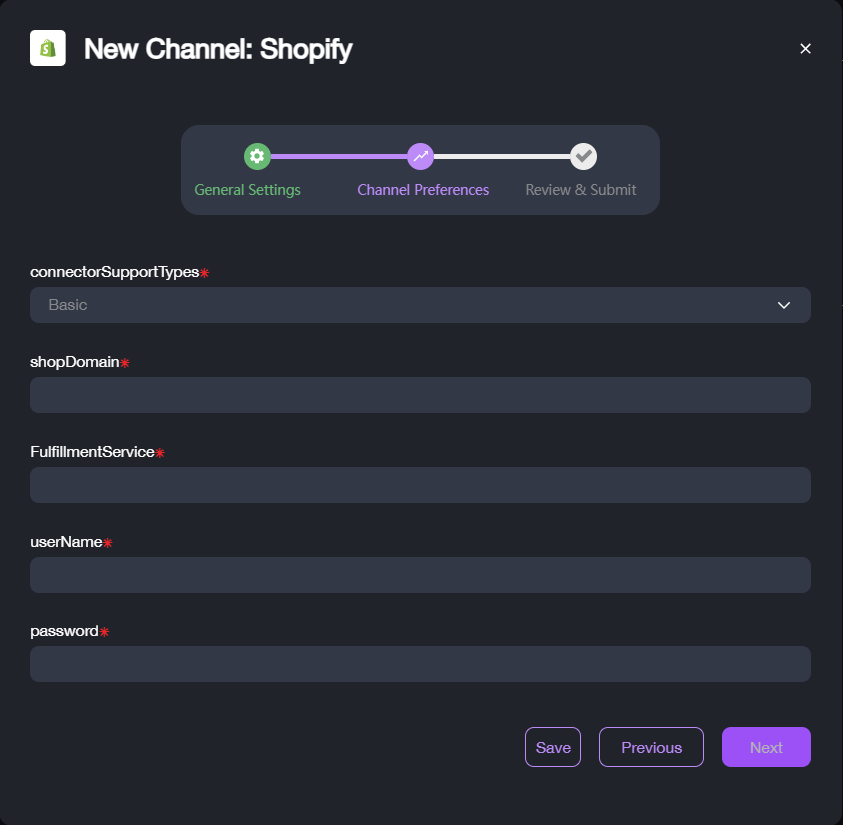
Task: Focus the userName input field
Action: (420, 575)
